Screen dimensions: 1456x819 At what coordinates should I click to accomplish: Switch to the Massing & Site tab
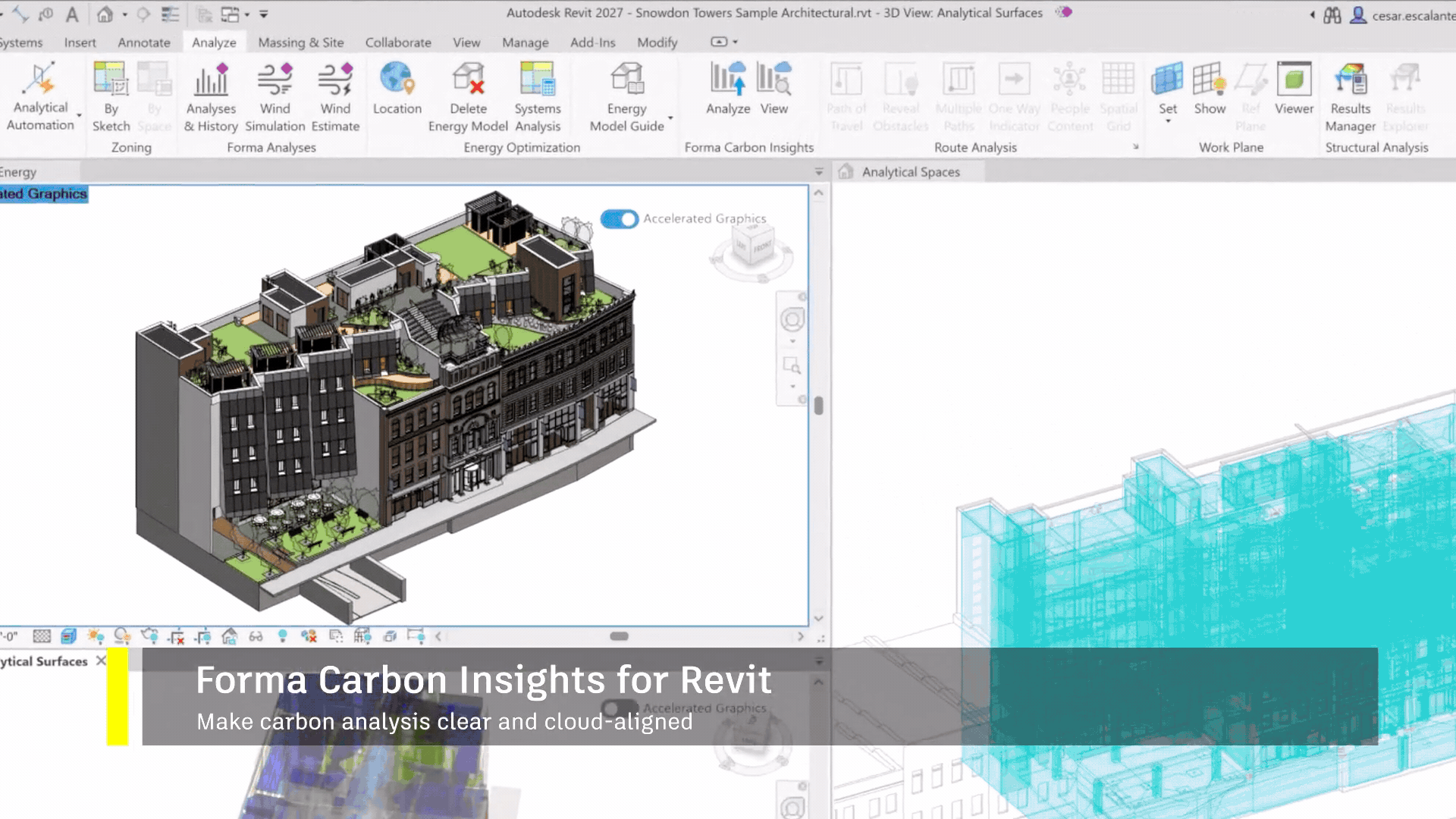[x=300, y=42]
